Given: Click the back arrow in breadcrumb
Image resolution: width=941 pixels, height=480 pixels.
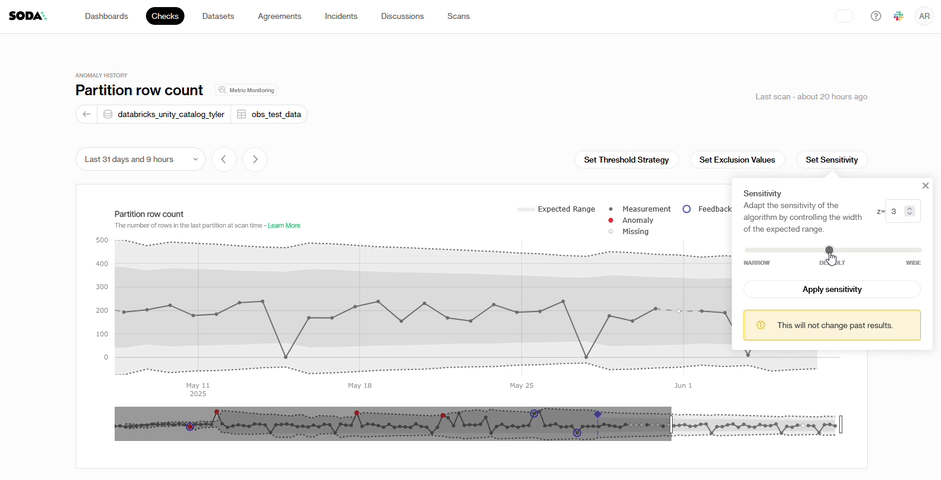Looking at the screenshot, I should click(87, 114).
